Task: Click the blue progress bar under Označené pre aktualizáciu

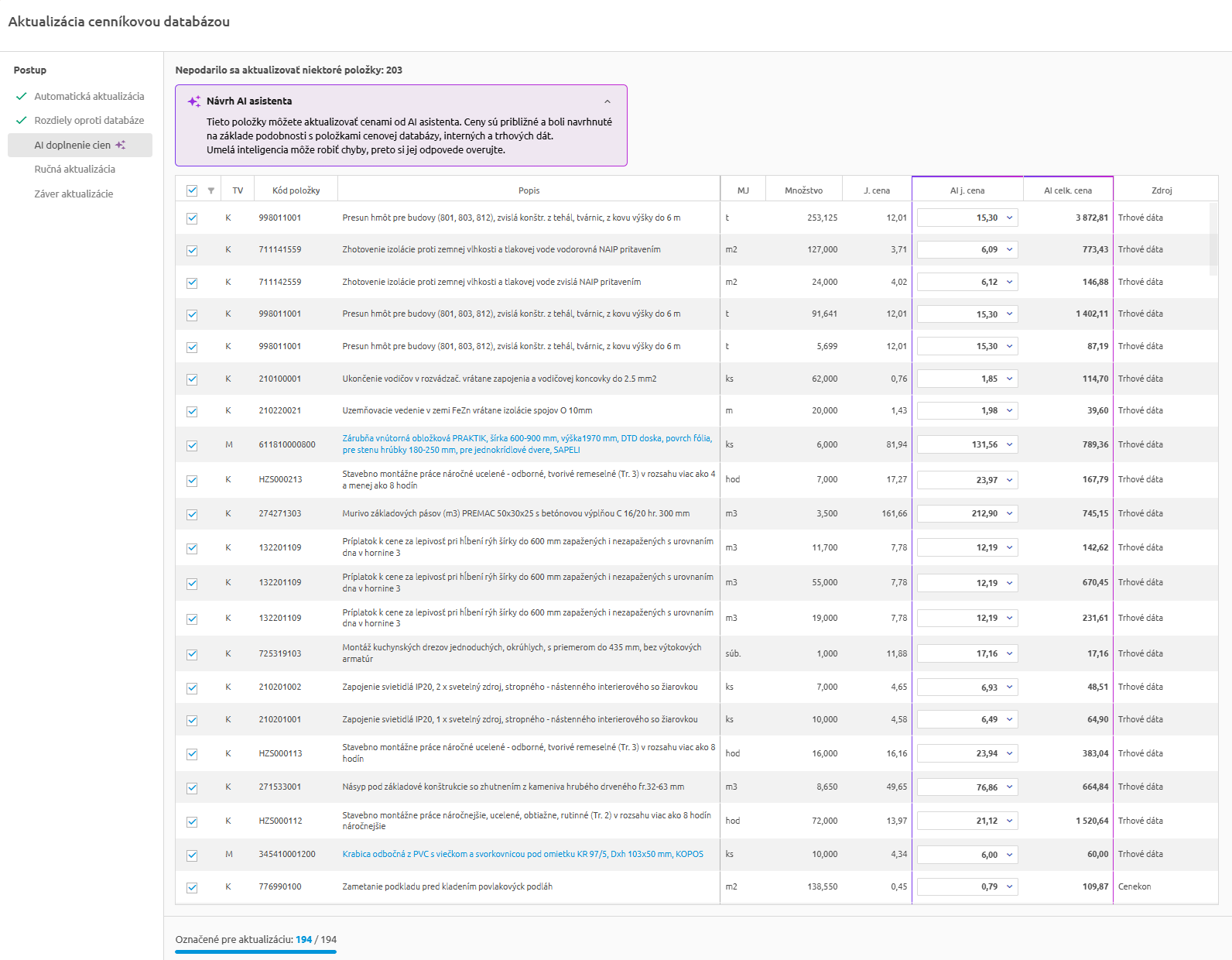Action: click(x=255, y=952)
